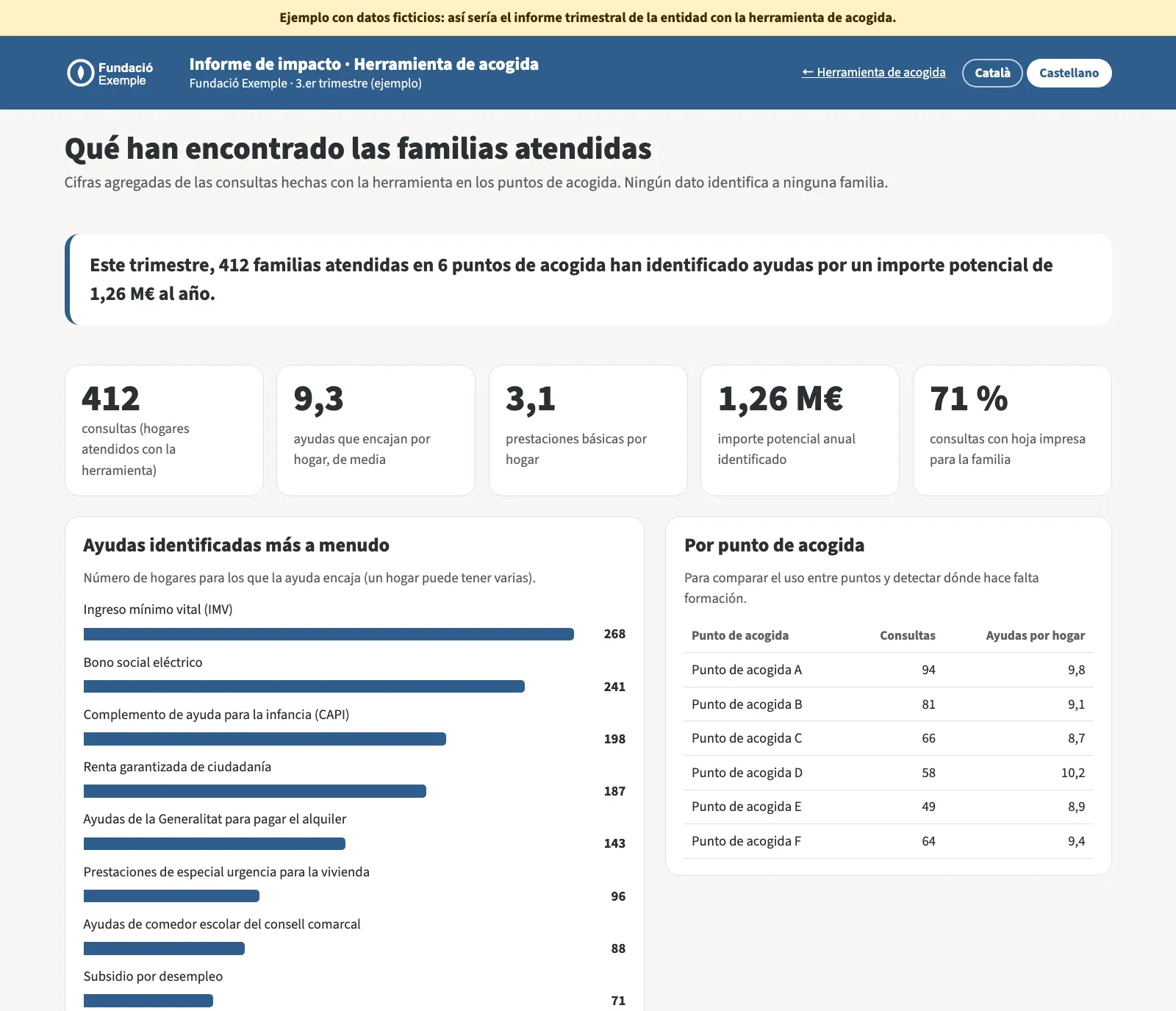Click the 9,3 ayudas por hogar card
Viewport: 1176px width, 1011px height.
coord(376,430)
